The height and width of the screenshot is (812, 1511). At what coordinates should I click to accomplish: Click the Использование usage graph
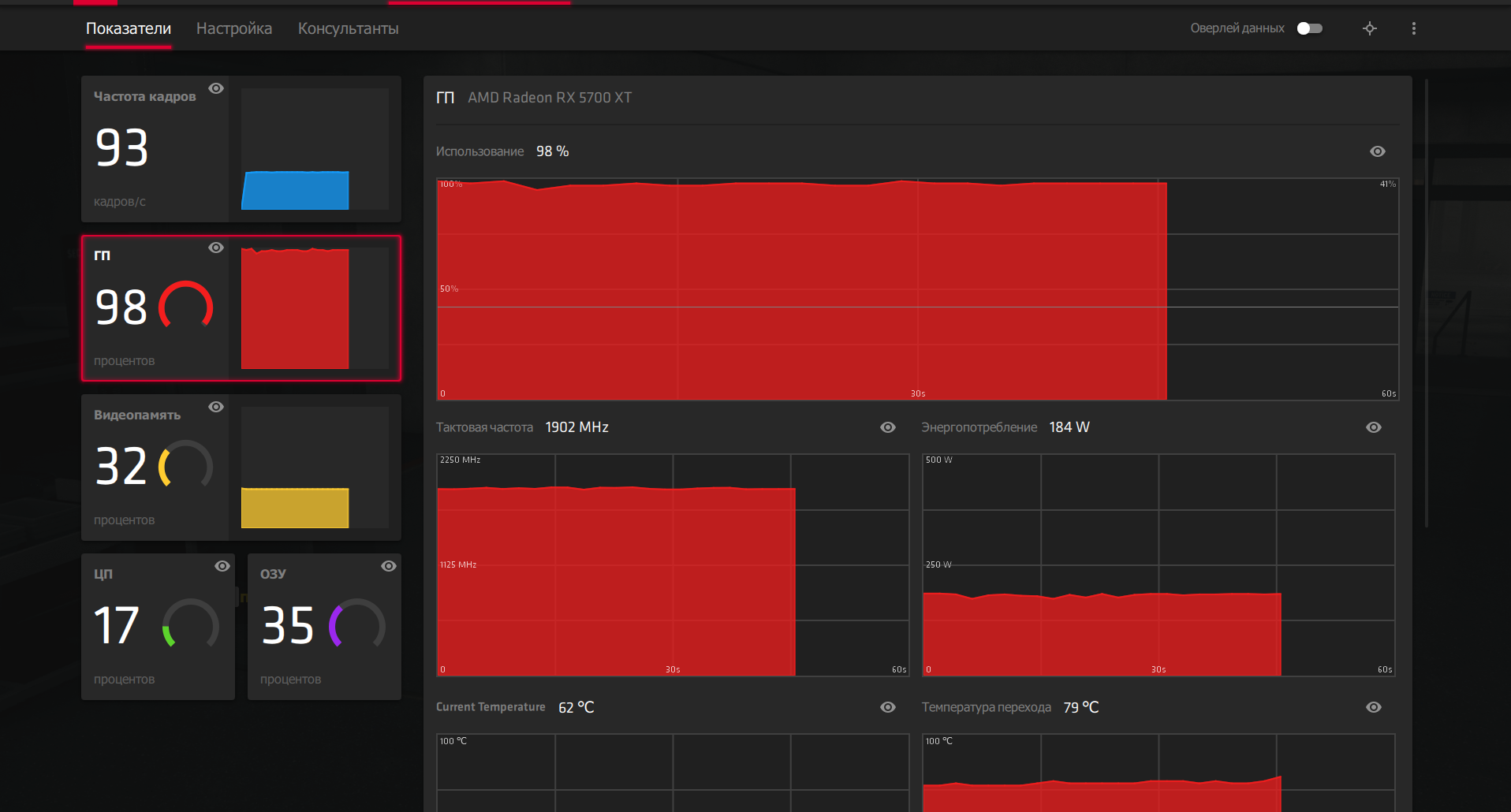pyautogui.click(x=918, y=289)
